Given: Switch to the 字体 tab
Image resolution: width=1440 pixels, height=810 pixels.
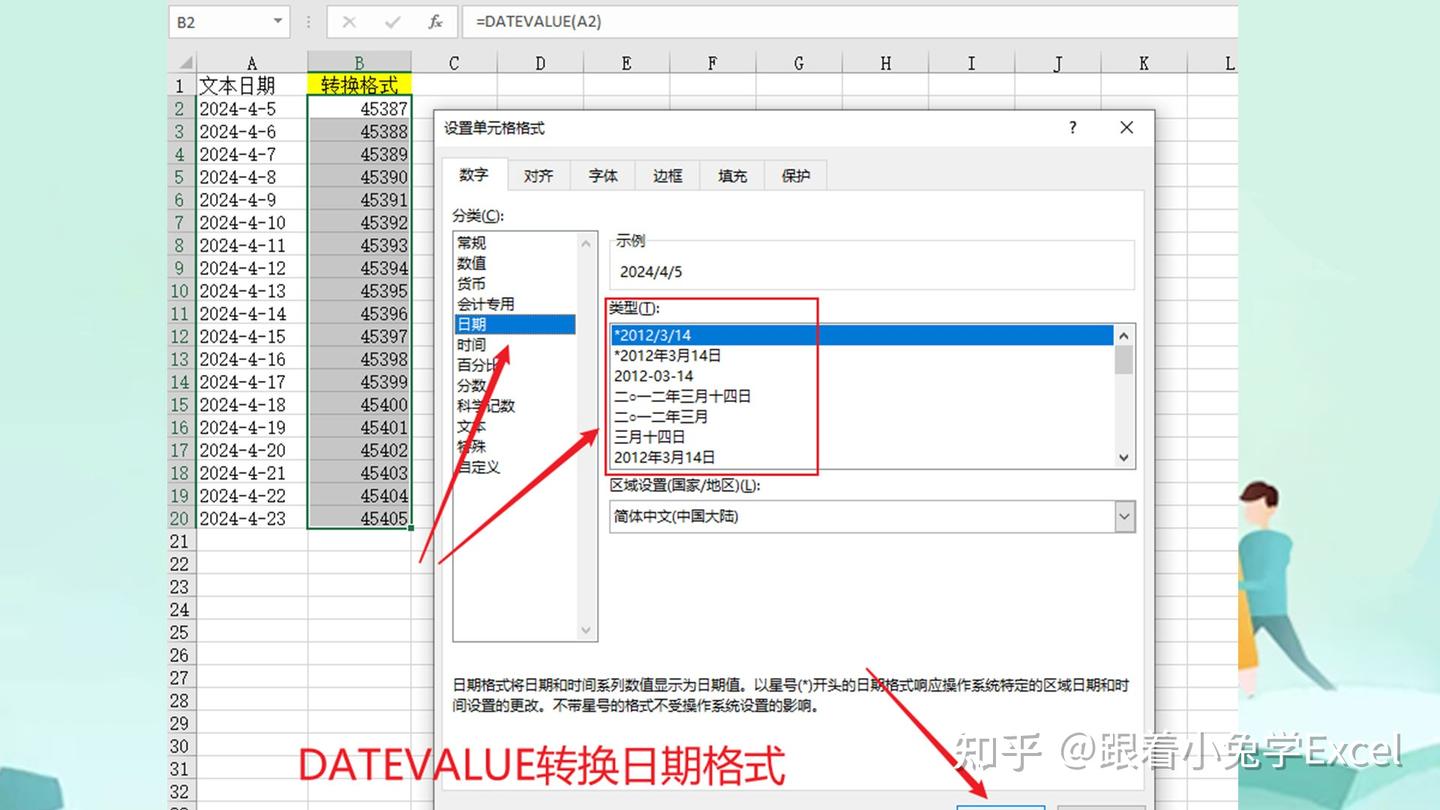Looking at the screenshot, I should [603, 176].
